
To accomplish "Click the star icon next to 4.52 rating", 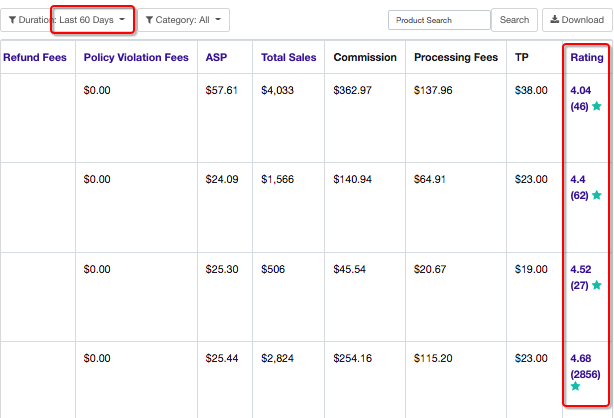I will [597, 285].
